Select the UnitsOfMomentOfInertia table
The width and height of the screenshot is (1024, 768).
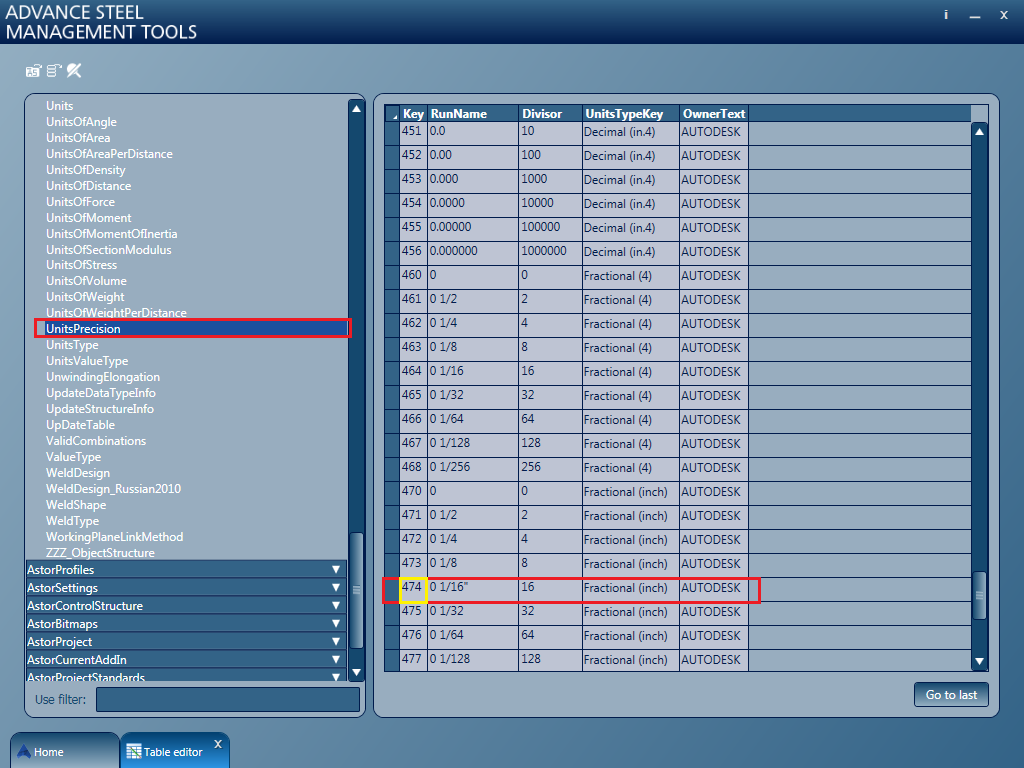click(112, 234)
